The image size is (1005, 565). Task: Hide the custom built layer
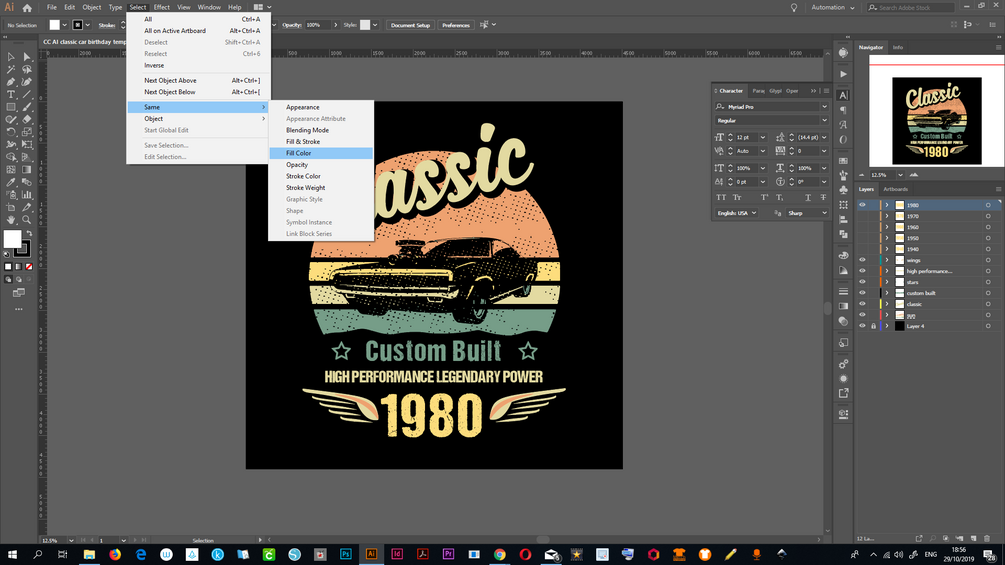tap(862, 293)
